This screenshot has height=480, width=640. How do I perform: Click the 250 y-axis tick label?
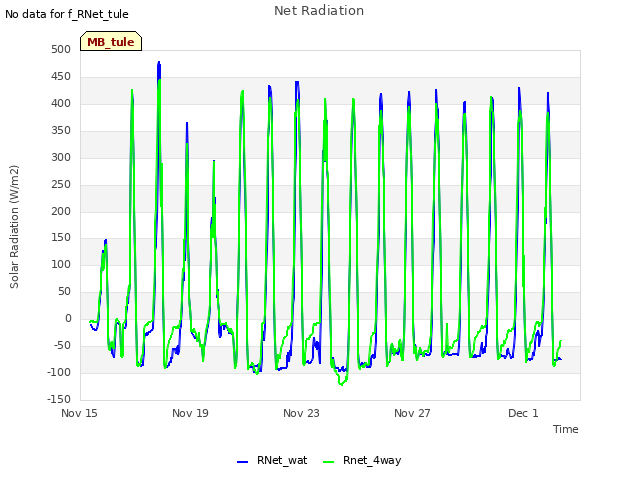tap(61, 184)
